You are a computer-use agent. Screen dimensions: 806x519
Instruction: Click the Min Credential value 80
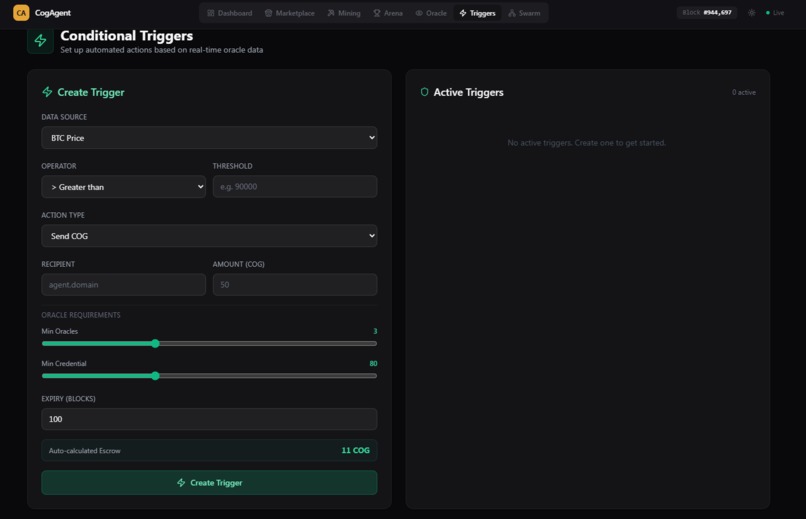tap(373, 363)
